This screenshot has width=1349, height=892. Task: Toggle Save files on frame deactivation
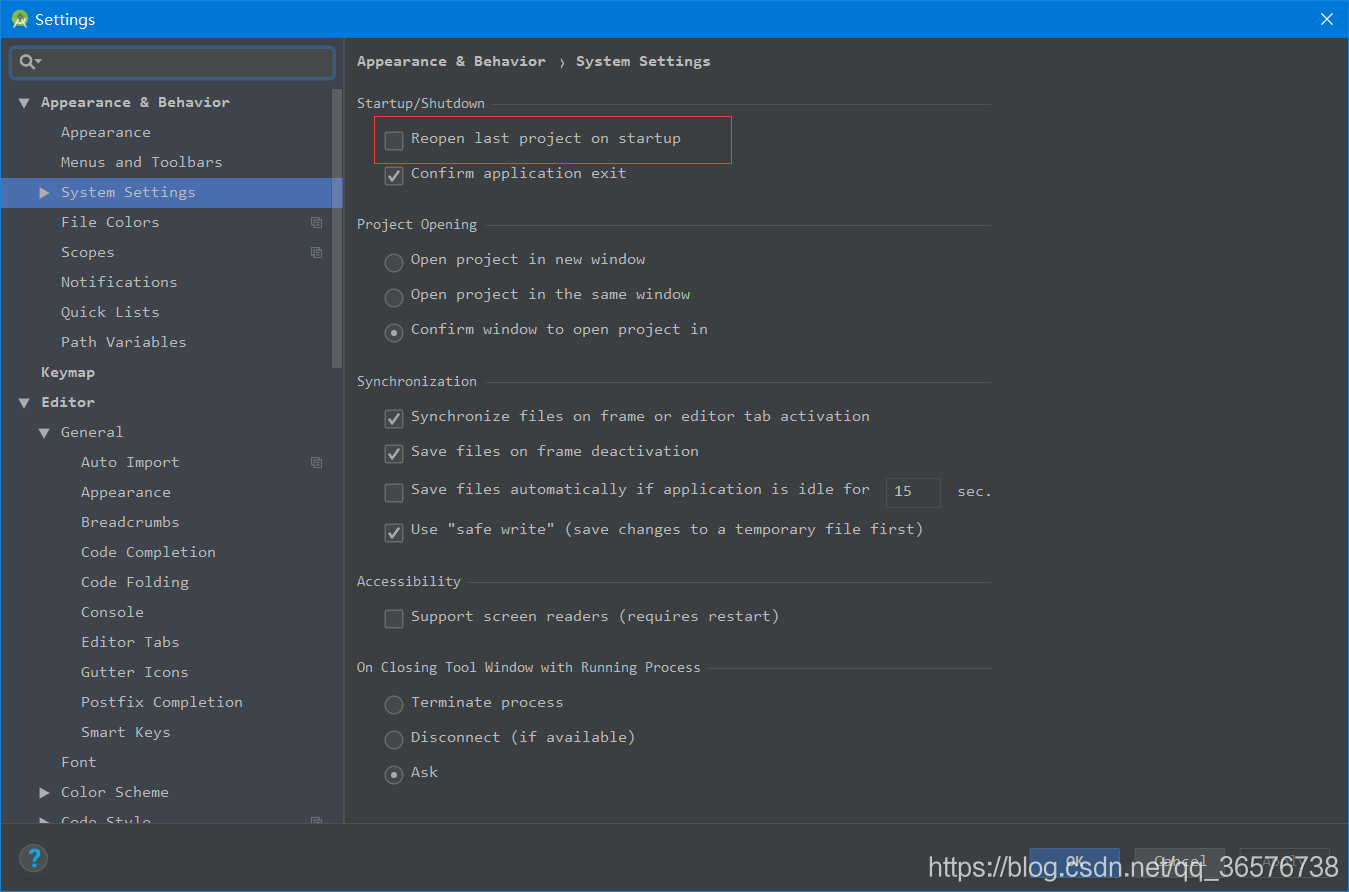394,453
